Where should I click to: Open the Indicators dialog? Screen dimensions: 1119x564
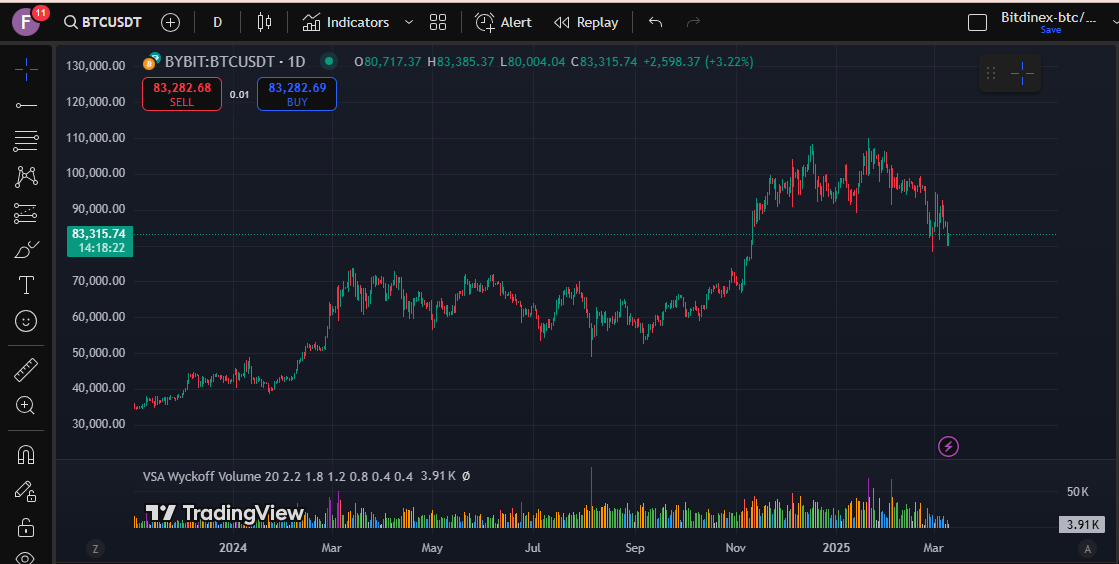[x=346, y=22]
